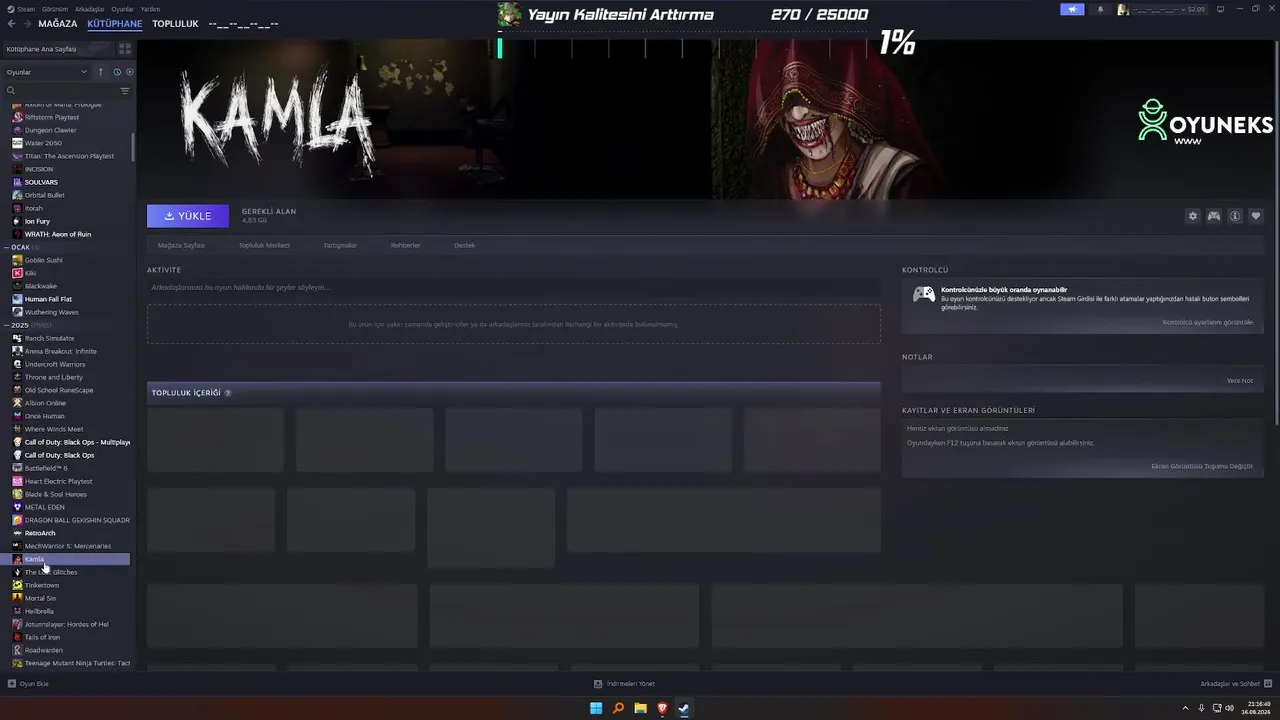Screen dimensions: 1280x720
Task: Click the Kütüphane Ana Sayfası button
Action: pos(57,48)
